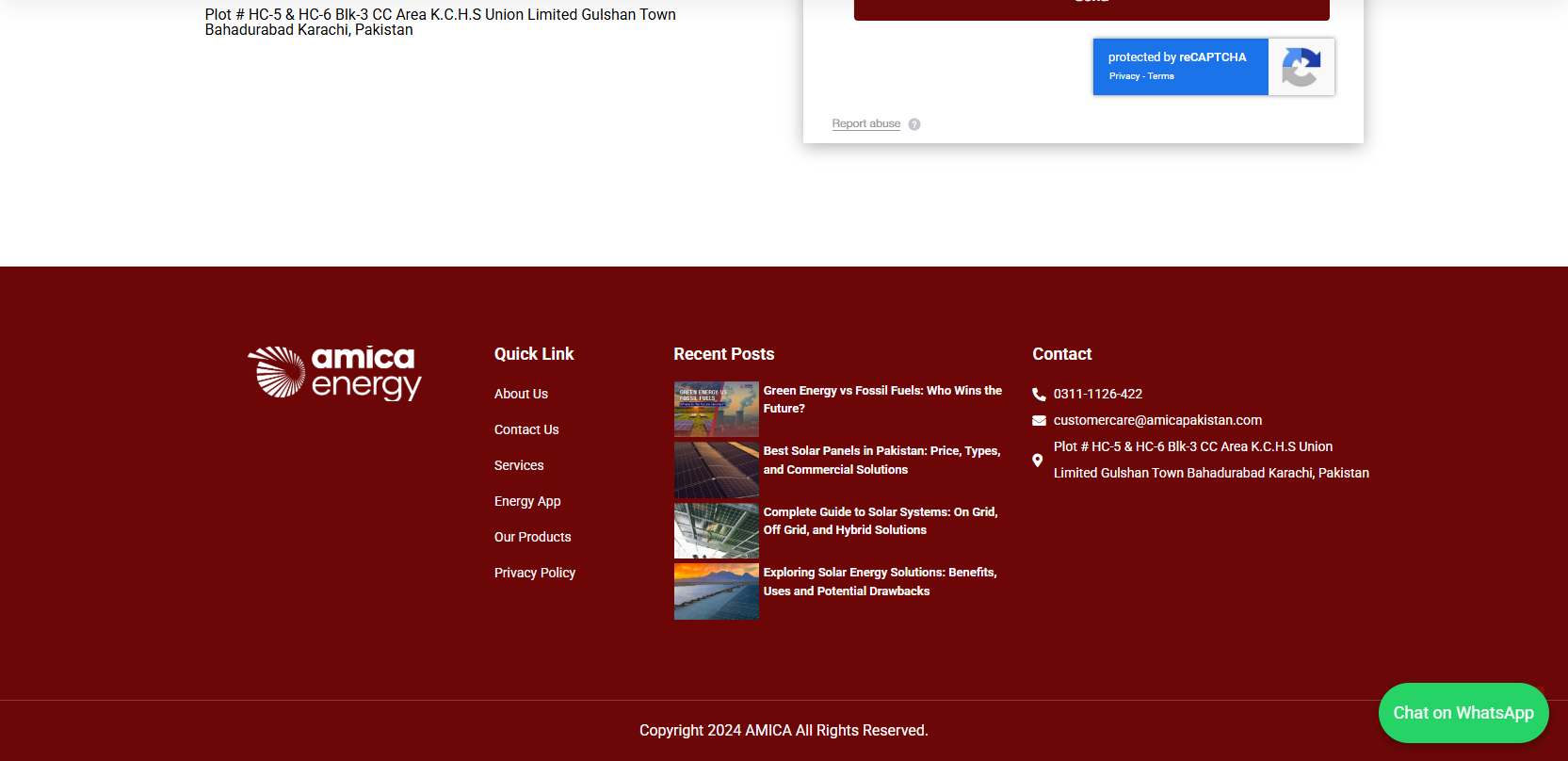Open reCAPTCHA Terms link
1568x761 pixels.
tap(1161, 76)
